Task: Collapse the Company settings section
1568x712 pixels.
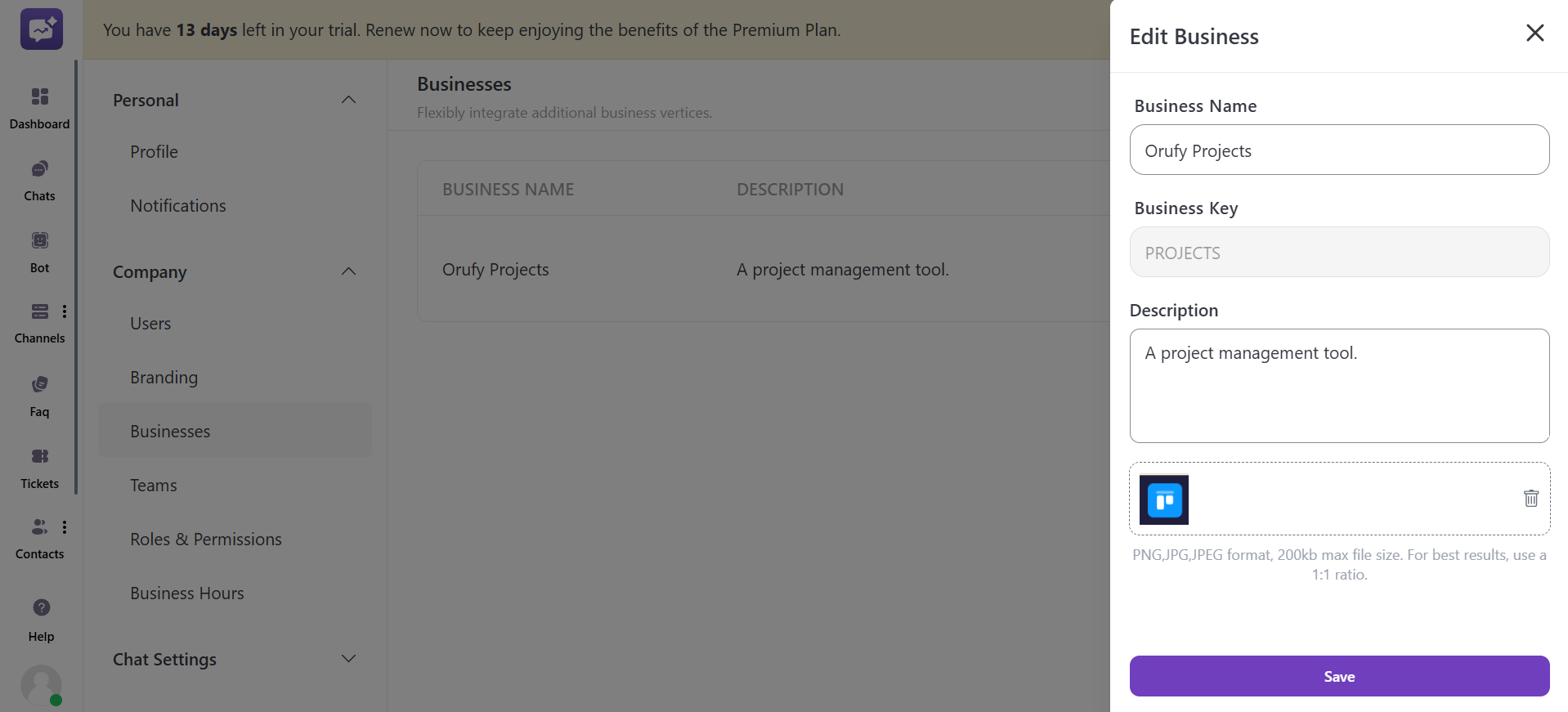Action: pyautogui.click(x=348, y=271)
